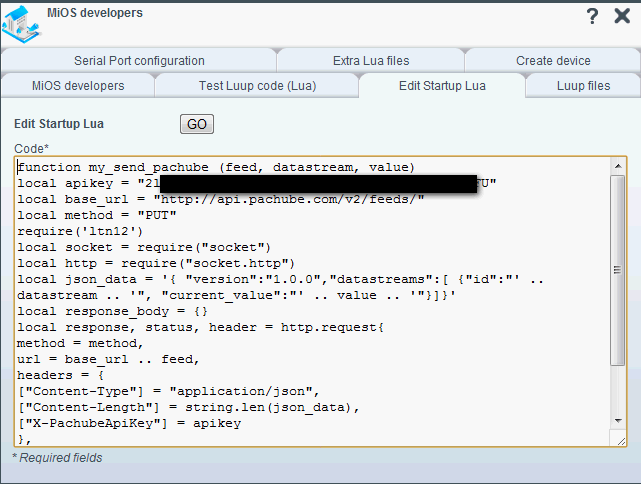
Task: Click the 'url = base_url .. feed,' line
Action: coord(108,359)
